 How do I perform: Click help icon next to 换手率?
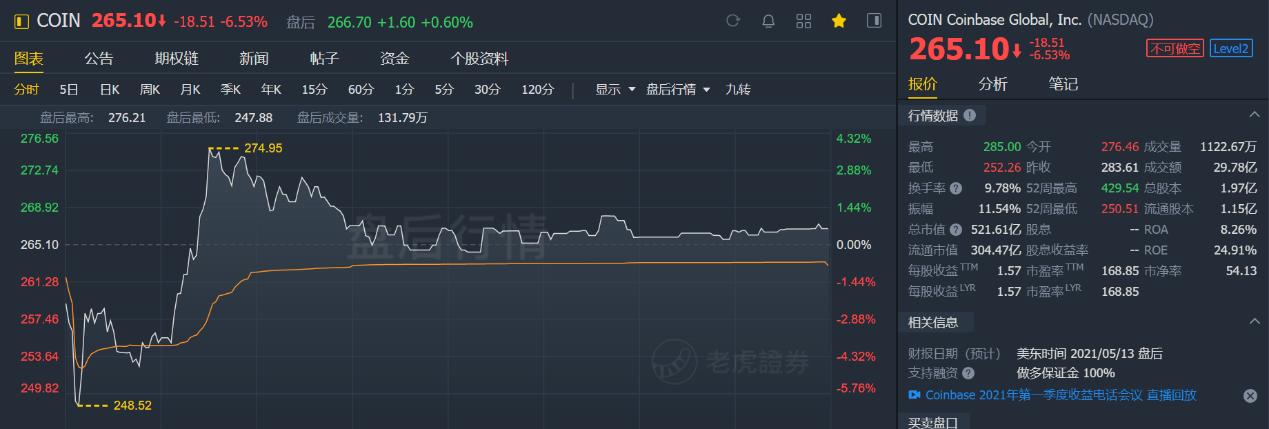tap(956, 188)
